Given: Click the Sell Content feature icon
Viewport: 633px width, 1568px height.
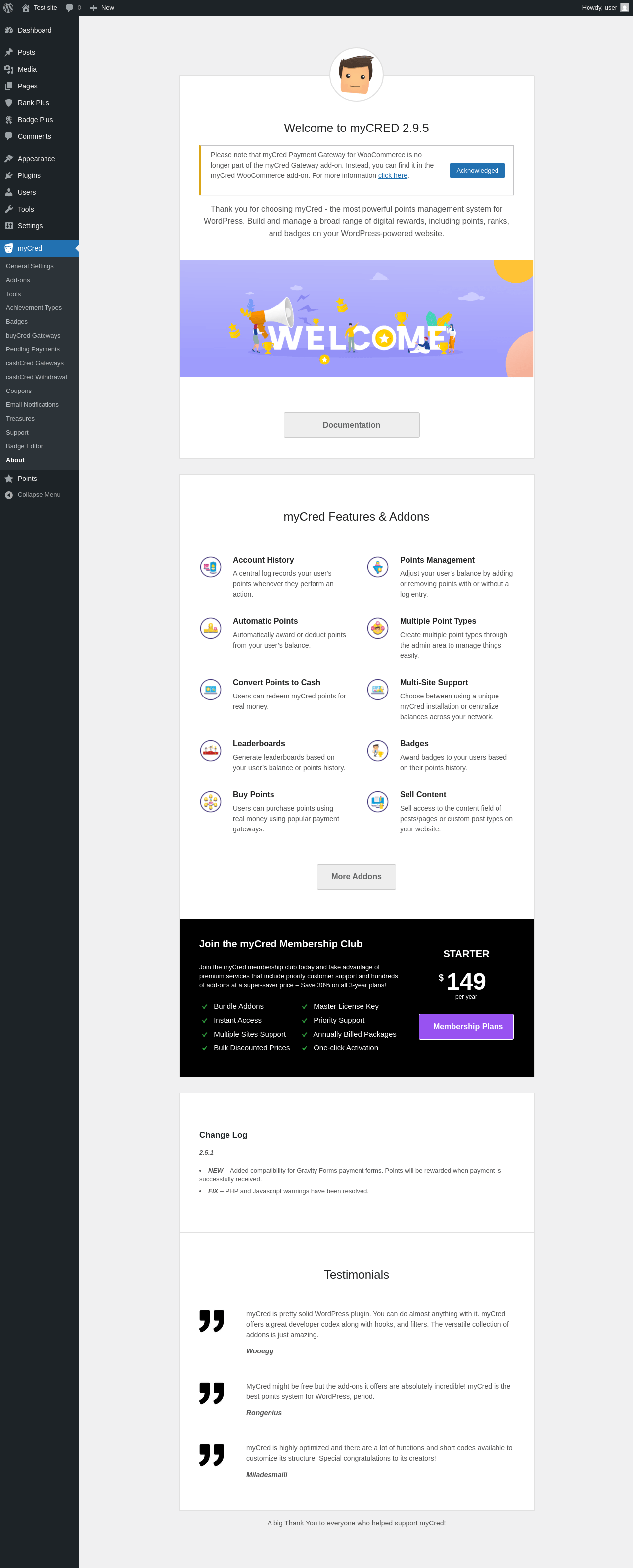Looking at the screenshot, I should click(x=378, y=802).
